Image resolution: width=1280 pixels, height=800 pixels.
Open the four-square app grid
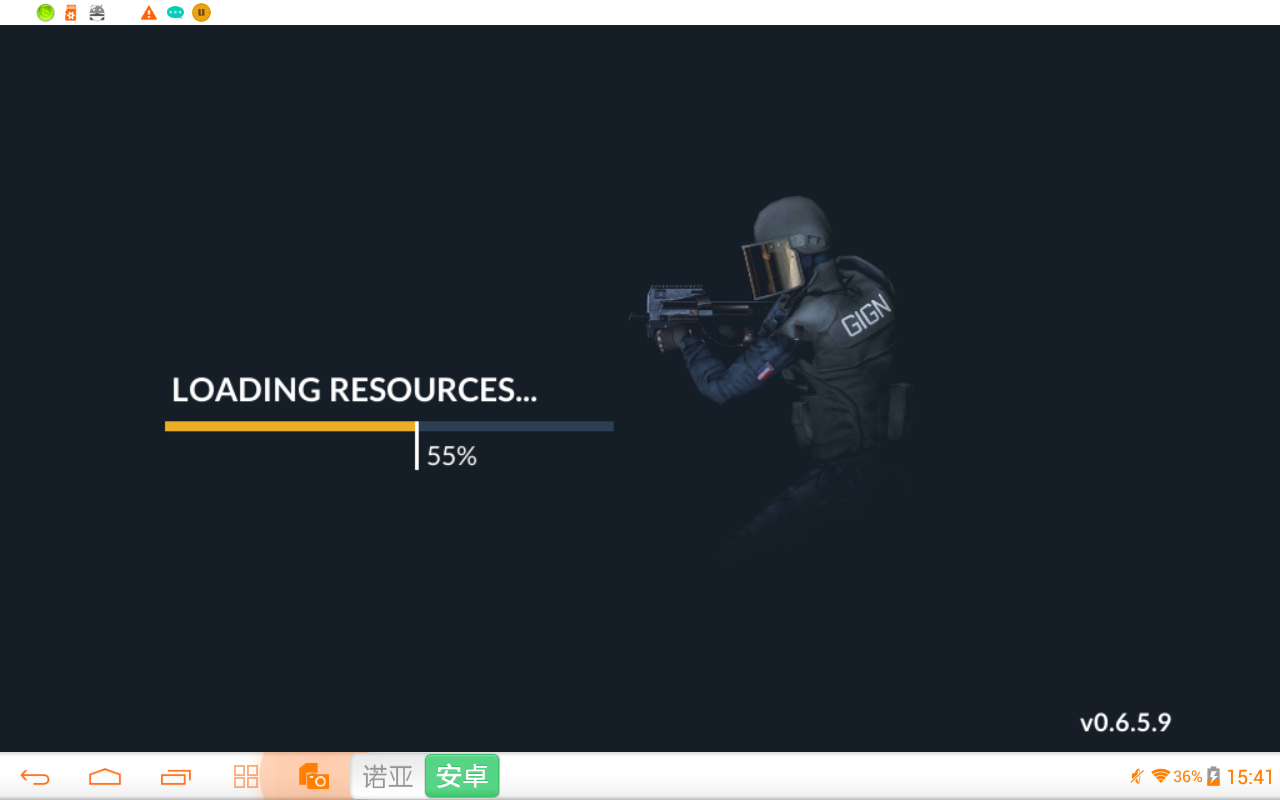246,777
